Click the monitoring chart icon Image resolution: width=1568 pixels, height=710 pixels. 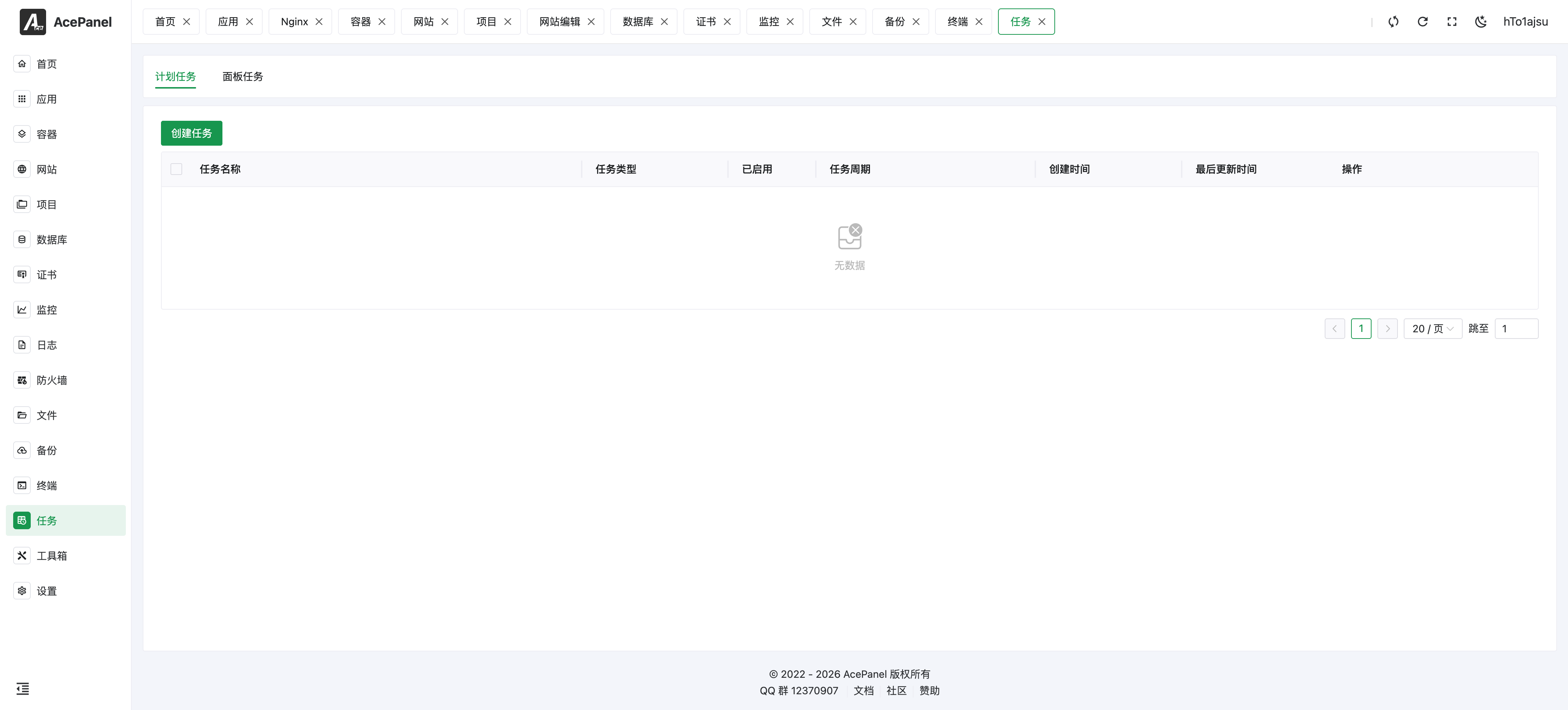tap(22, 310)
